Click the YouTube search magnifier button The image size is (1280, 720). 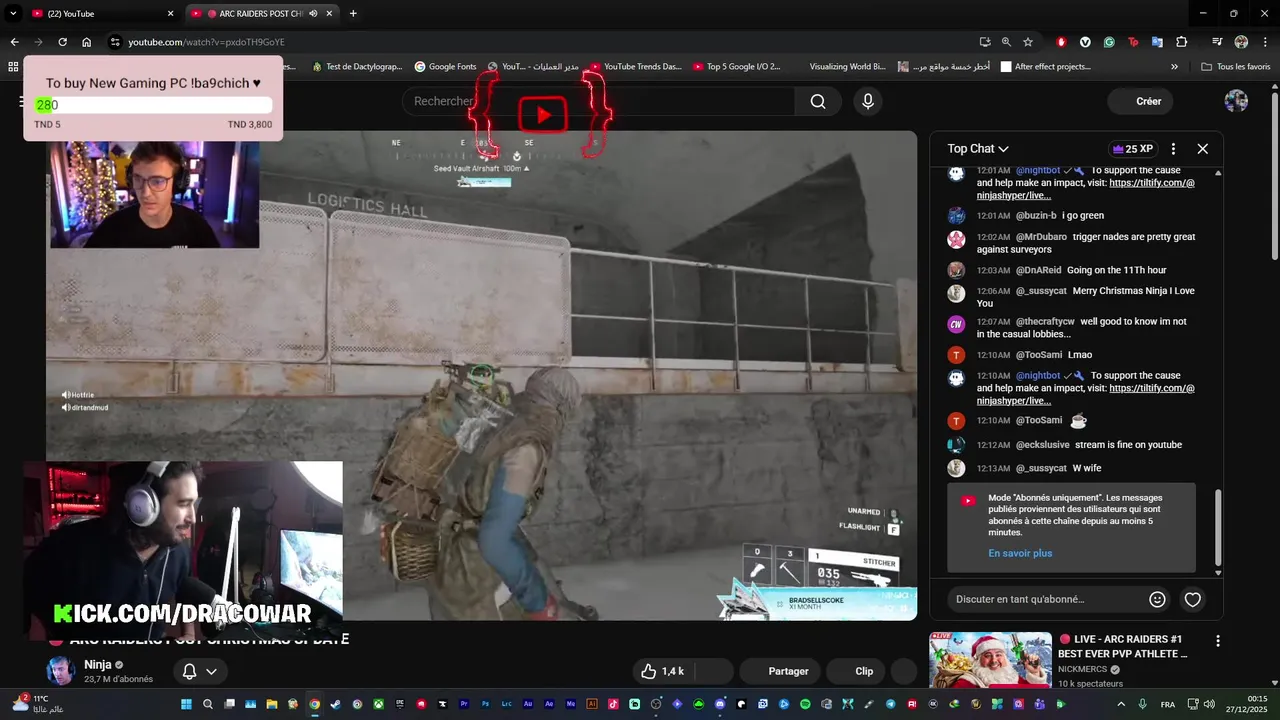click(x=818, y=101)
